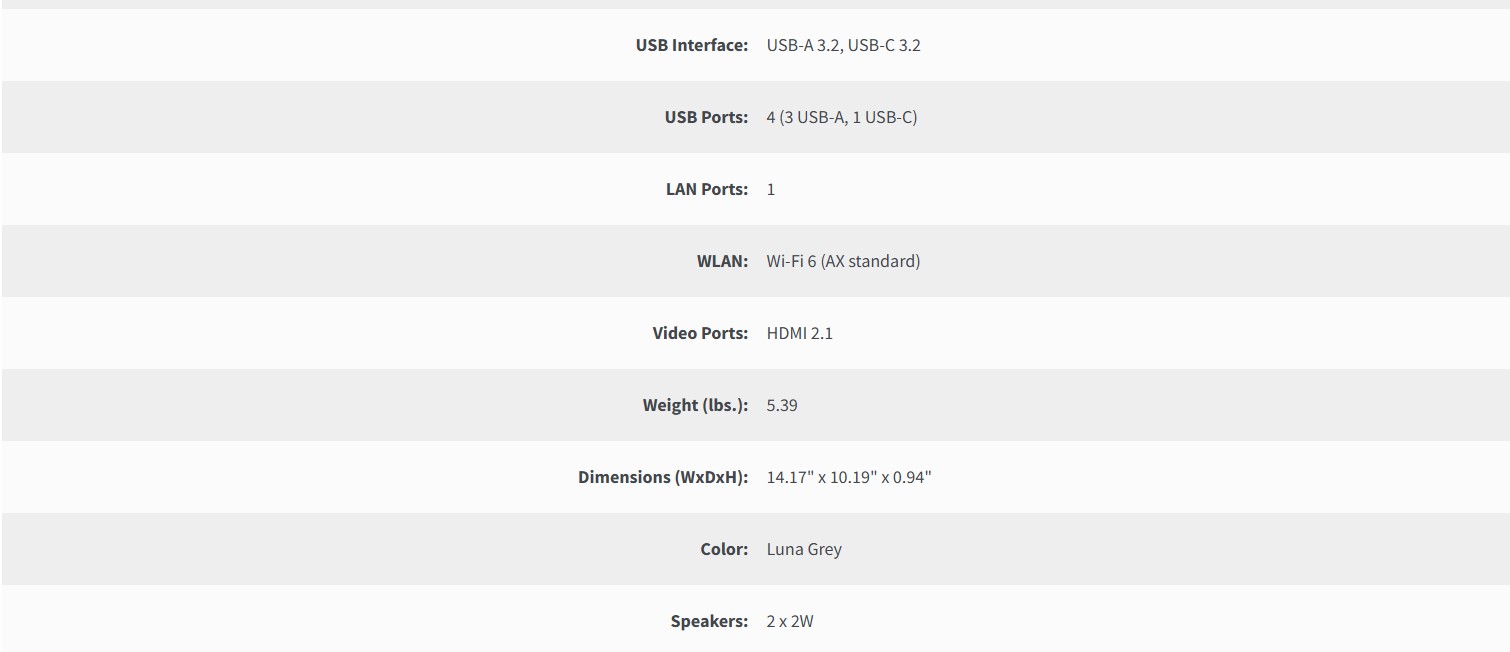Select the "Wi-Fi 6 (AX standard)" value
This screenshot has width=1510, height=652.
pyautogui.click(x=843, y=261)
